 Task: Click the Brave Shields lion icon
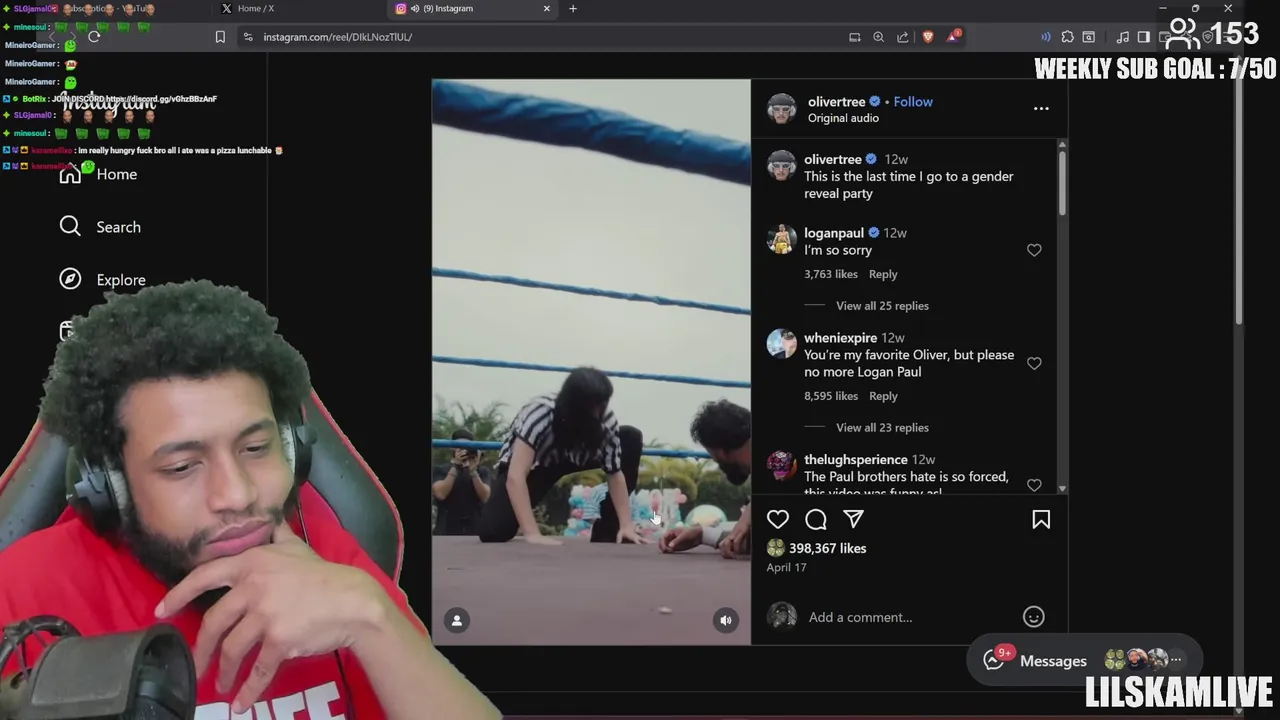928,37
